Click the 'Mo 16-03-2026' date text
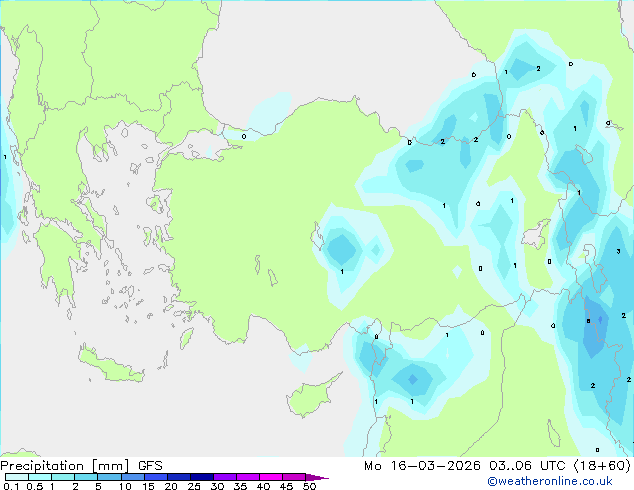Screen dimensions: 634x490 coord(422,466)
